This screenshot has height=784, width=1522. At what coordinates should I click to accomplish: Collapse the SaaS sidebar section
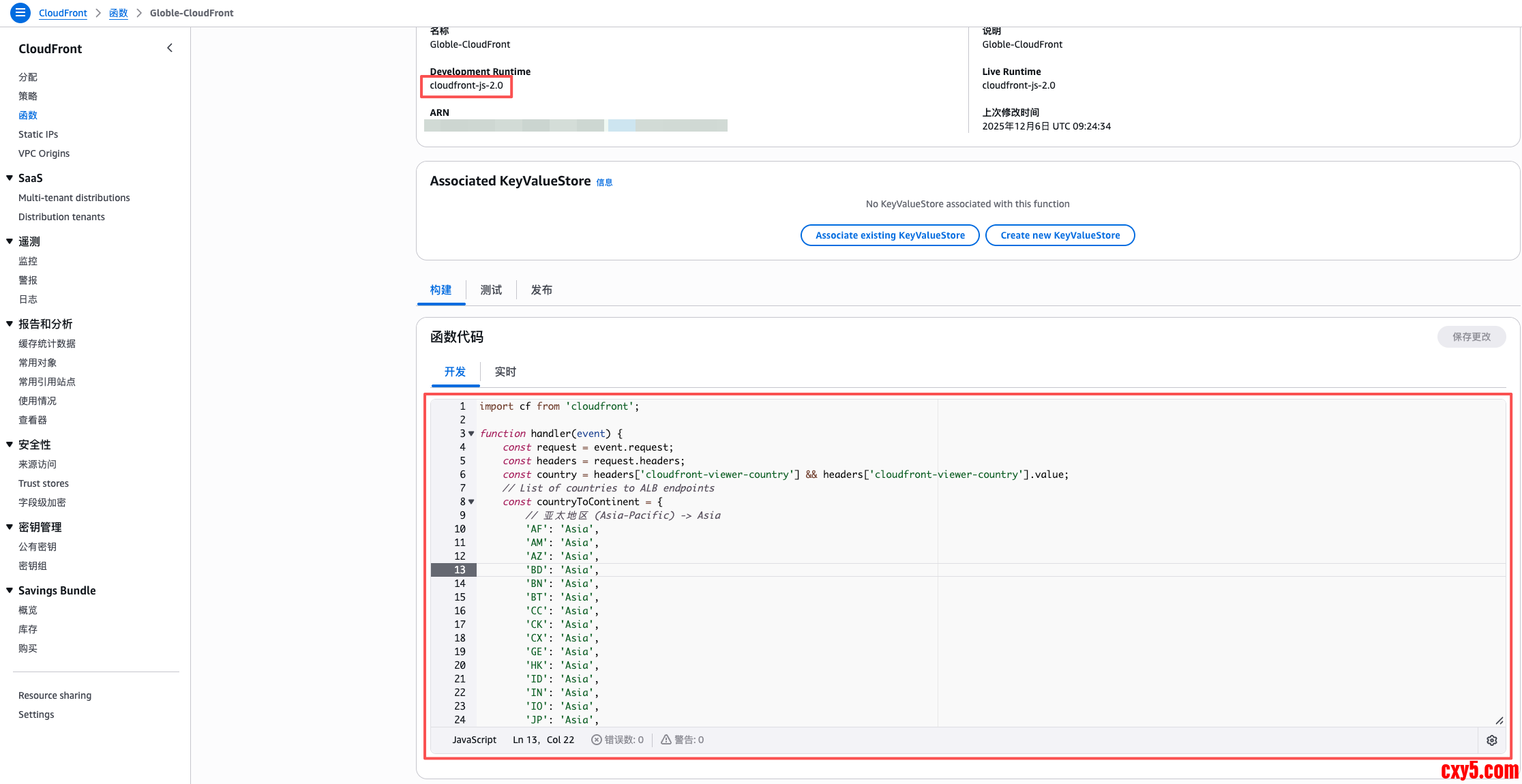tap(10, 178)
